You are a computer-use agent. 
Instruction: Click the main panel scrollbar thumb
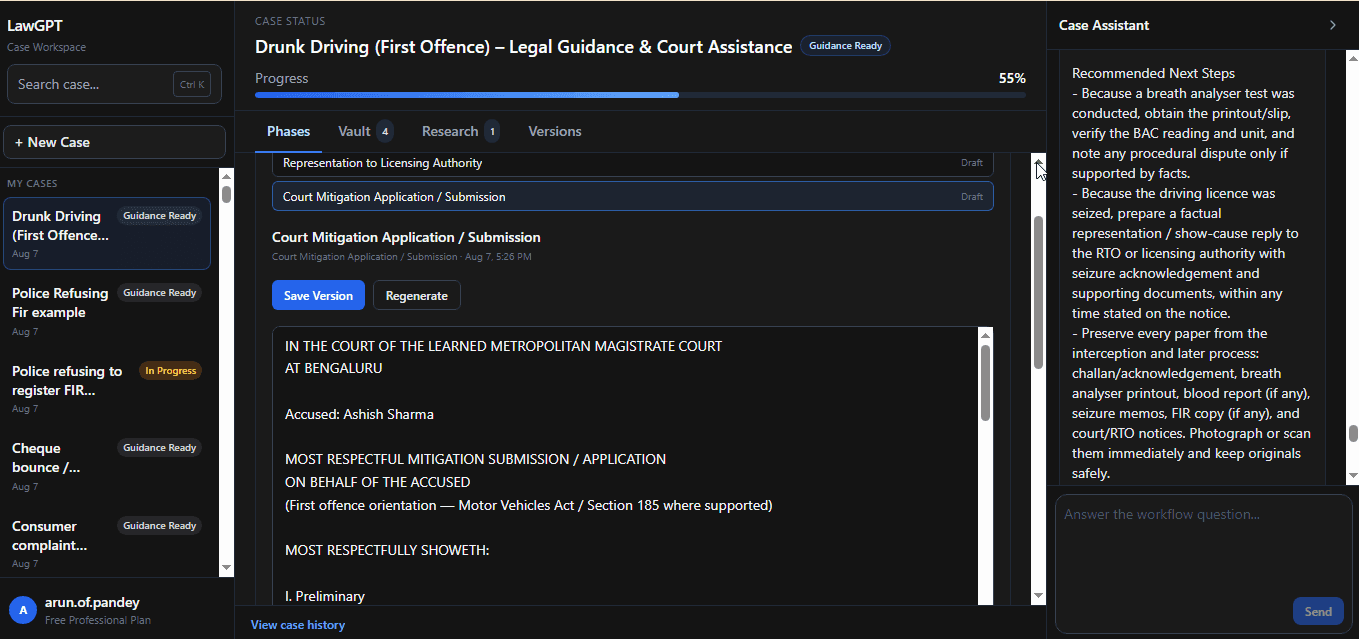tap(1038, 292)
